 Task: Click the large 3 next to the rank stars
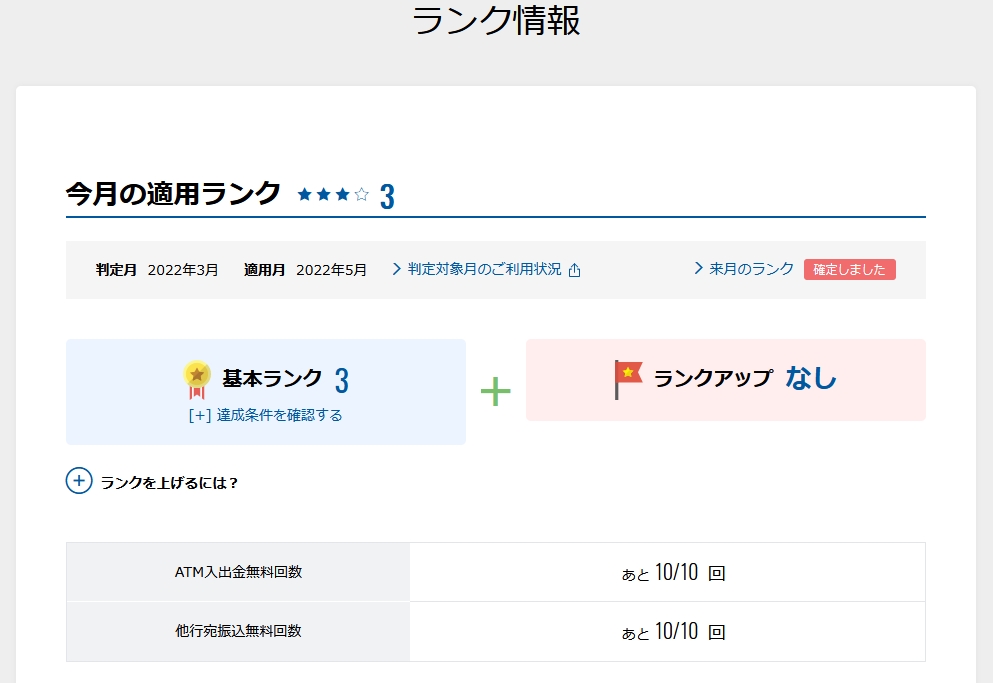tap(387, 196)
